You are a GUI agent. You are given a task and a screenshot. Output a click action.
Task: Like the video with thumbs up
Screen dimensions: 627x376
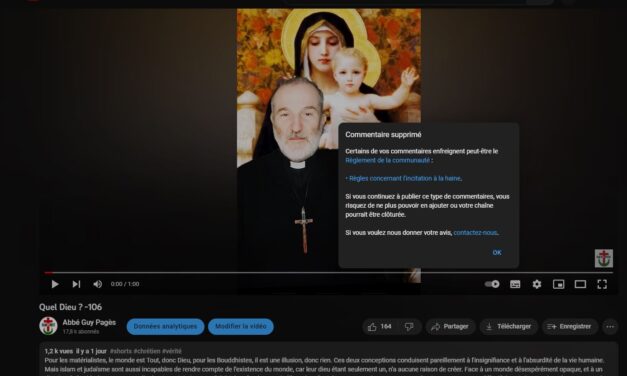pos(379,327)
